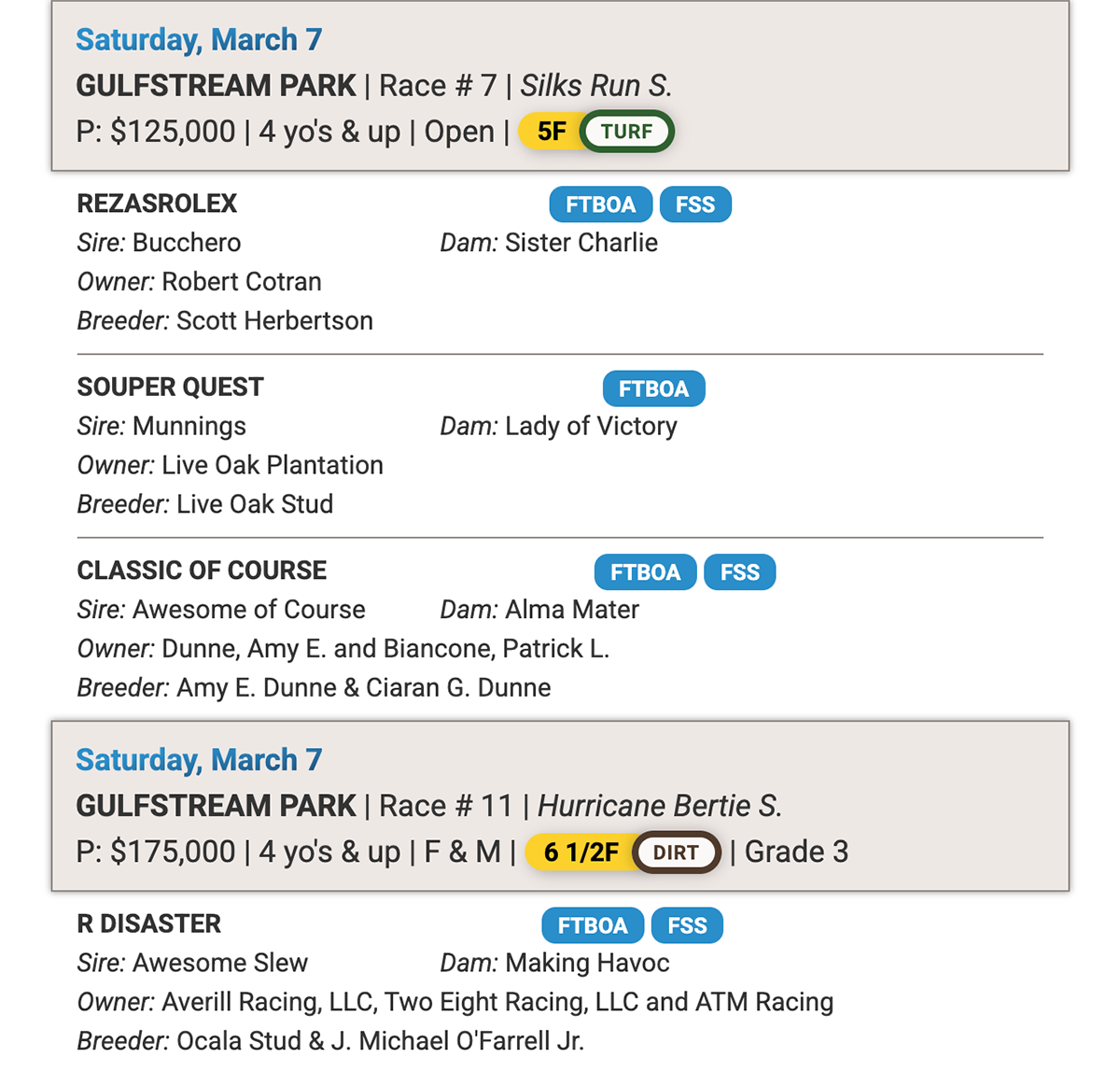Click the Silks Run S. race title

595,86
